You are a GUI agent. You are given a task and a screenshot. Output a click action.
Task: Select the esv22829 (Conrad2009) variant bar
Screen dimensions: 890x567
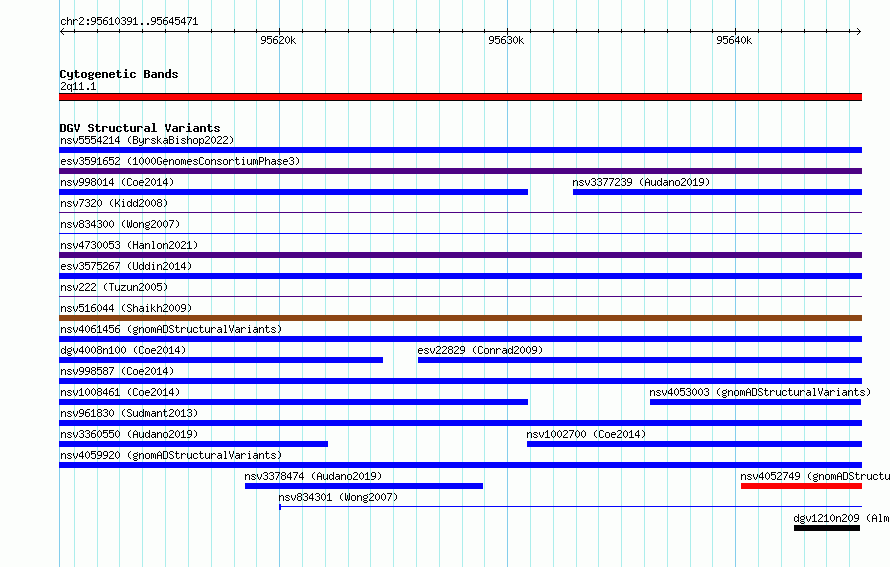[640, 360]
